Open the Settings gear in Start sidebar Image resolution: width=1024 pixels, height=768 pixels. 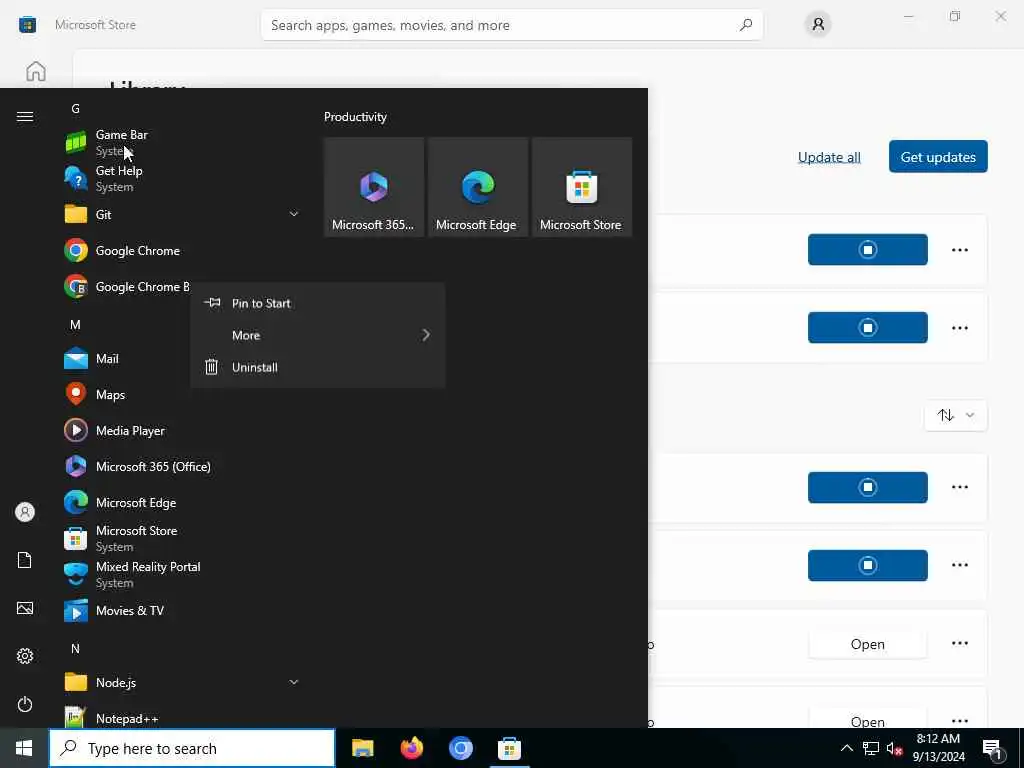(25, 656)
